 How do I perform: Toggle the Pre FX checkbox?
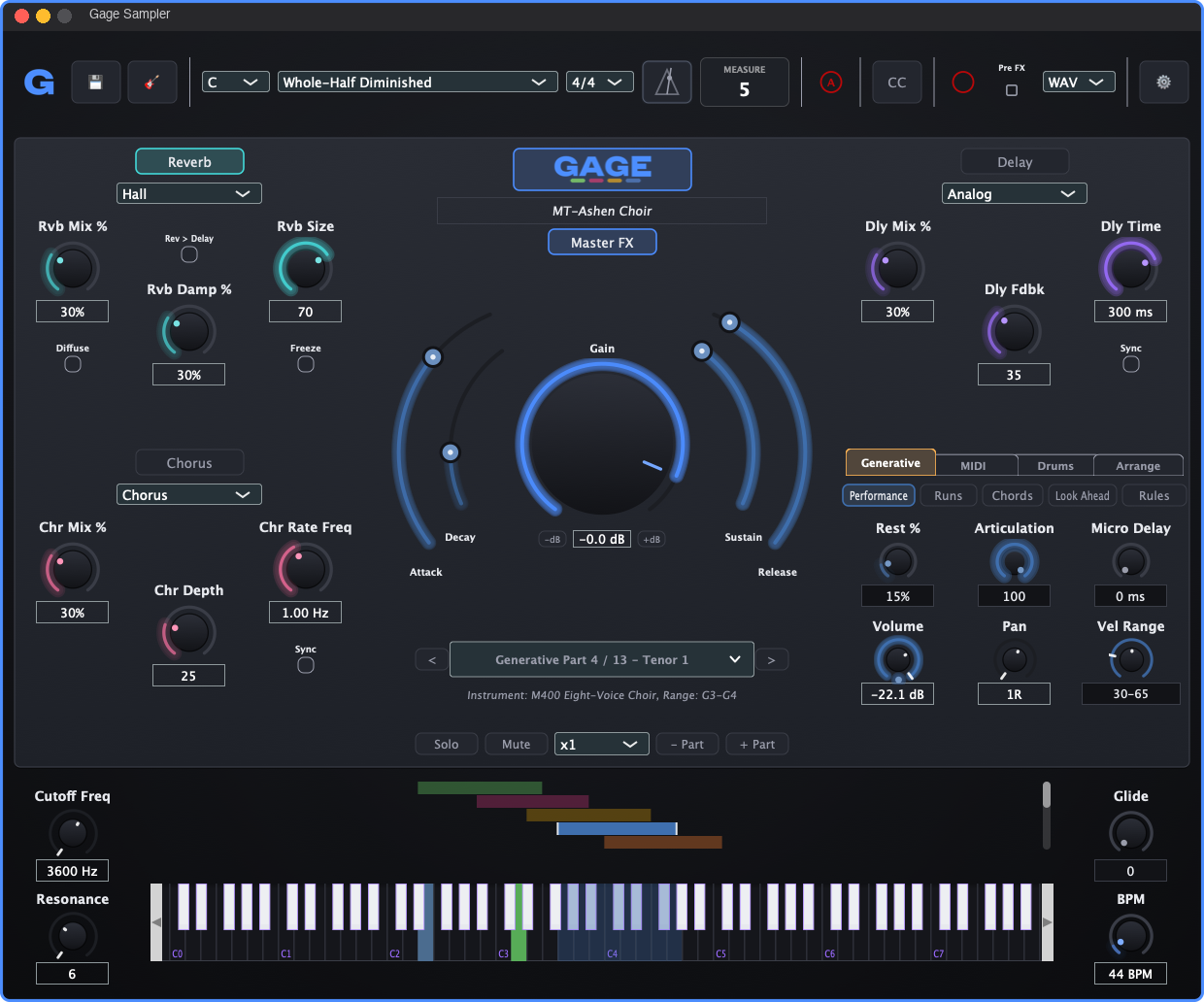(1012, 90)
